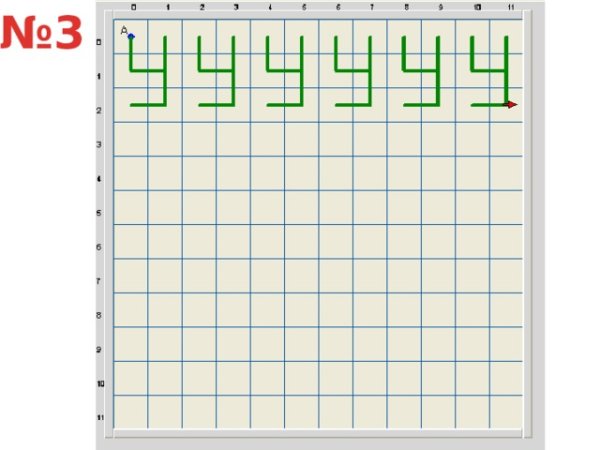Click the bottom-left cell of the grid
This screenshot has width=600, height=450.
(131, 411)
